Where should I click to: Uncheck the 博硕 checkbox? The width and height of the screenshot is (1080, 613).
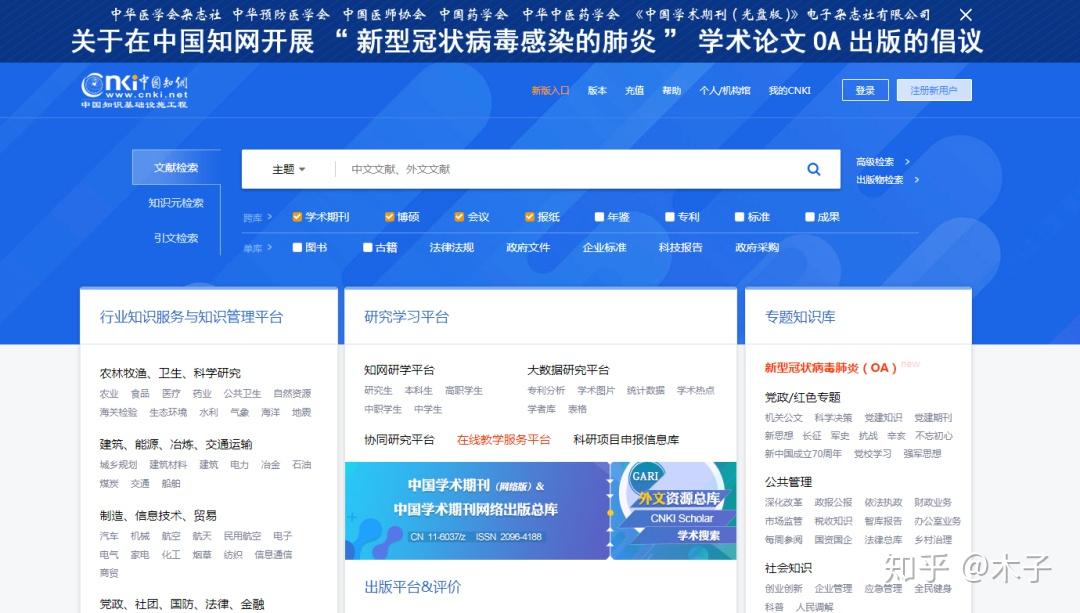point(389,217)
